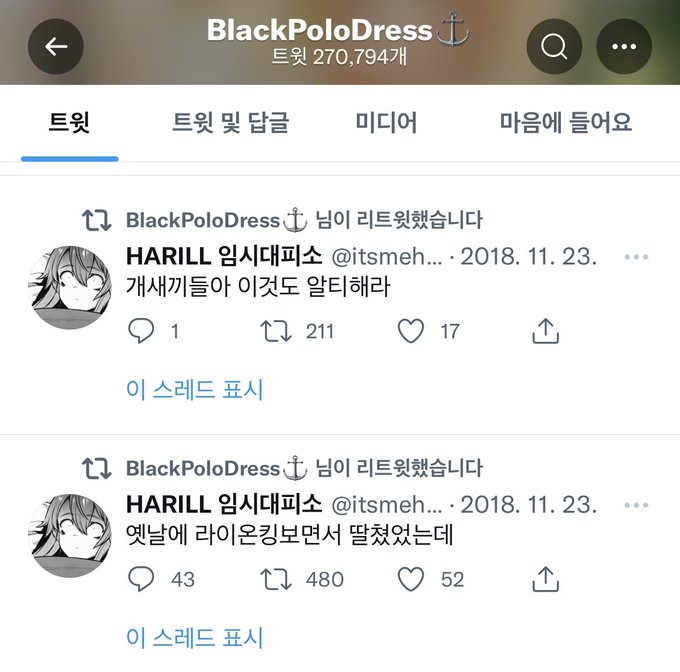The height and width of the screenshot is (672, 680).
Task: Open HARILL avatar on the first tweet
Action: pyautogui.click(x=70, y=287)
